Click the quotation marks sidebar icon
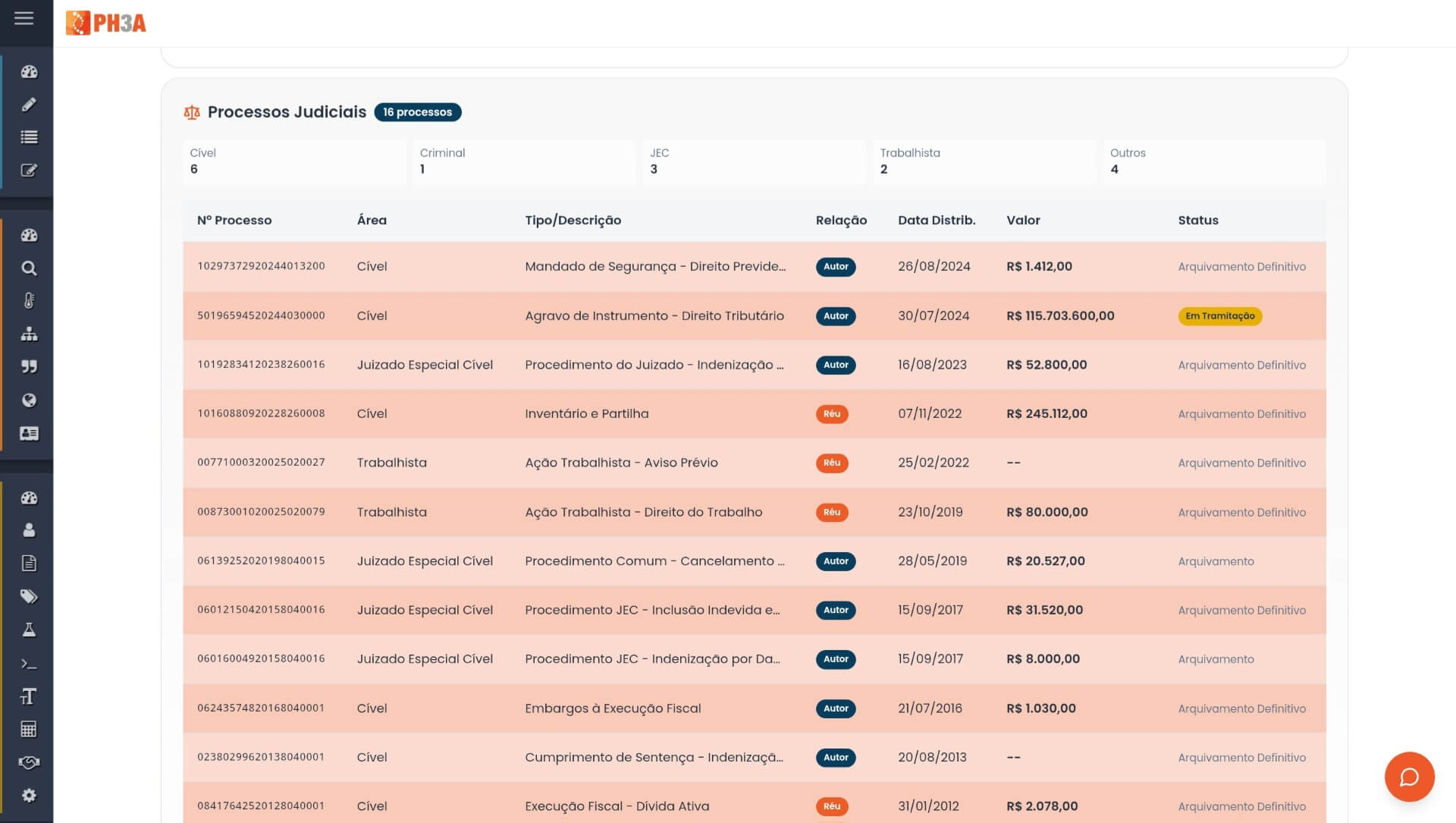The width and height of the screenshot is (1456, 823). (x=29, y=367)
